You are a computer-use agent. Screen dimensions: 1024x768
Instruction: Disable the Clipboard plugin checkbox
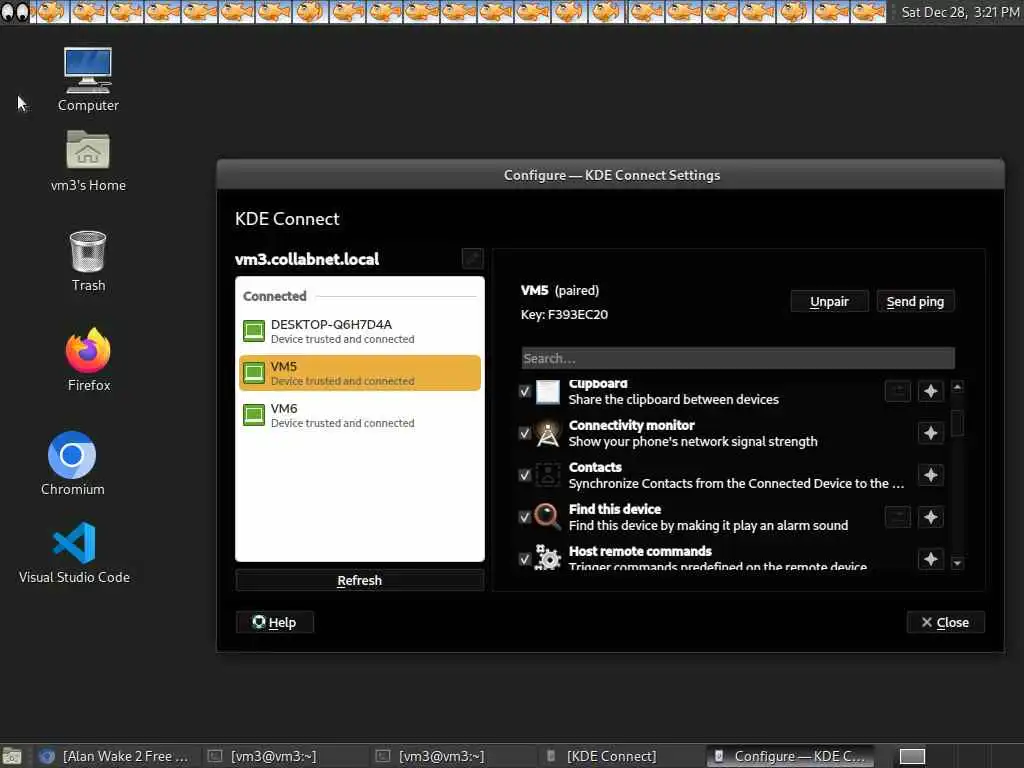click(x=524, y=391)
